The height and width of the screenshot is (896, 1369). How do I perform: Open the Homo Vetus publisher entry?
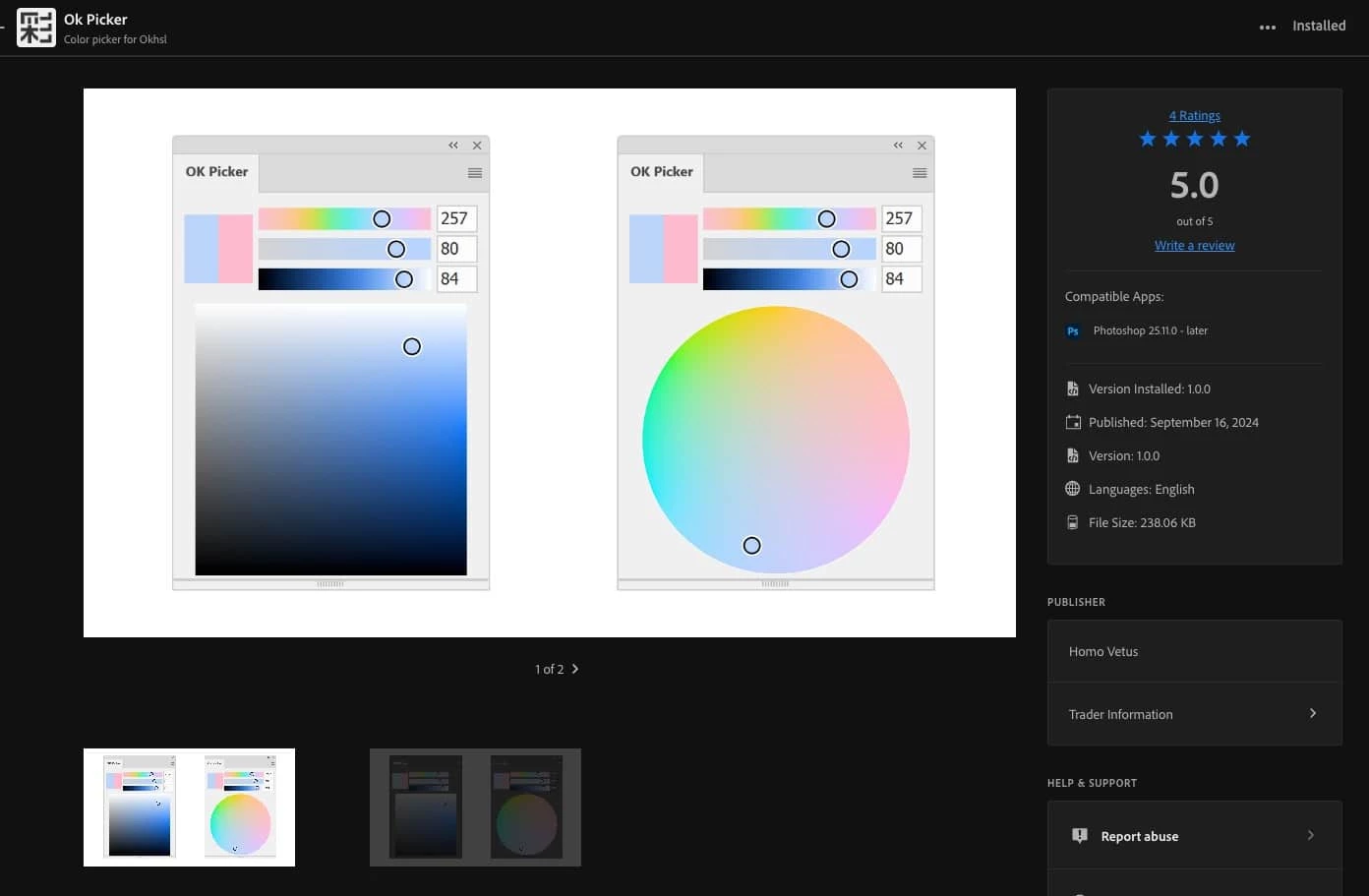(1194, 651)
